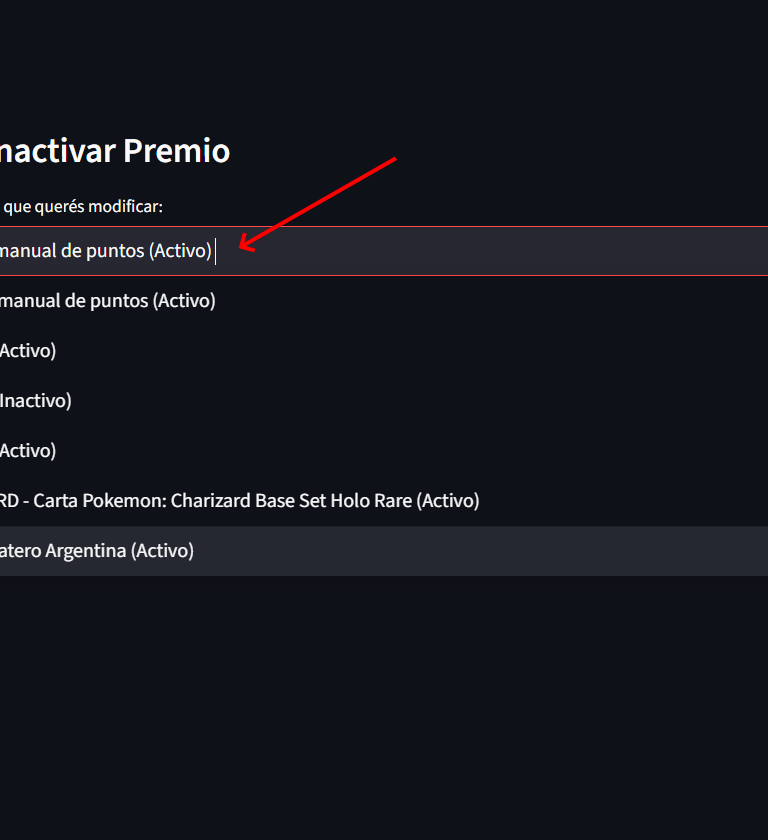The image size is (768, 840).
Task: Select the first "manual de puntos (Activo)" list option
Action: [x=108, y=301]
